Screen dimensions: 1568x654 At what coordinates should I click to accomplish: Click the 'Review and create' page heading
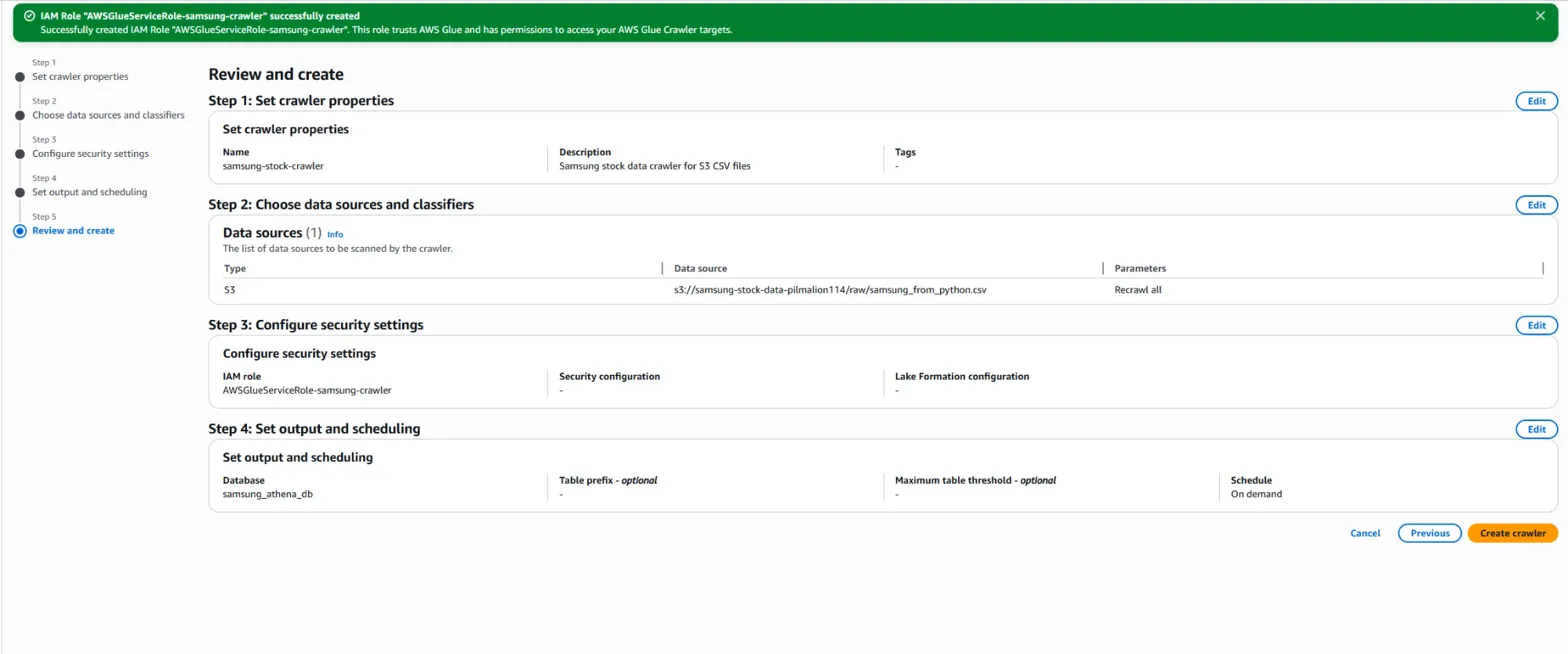pyautogui.click(x=275, y=74)
